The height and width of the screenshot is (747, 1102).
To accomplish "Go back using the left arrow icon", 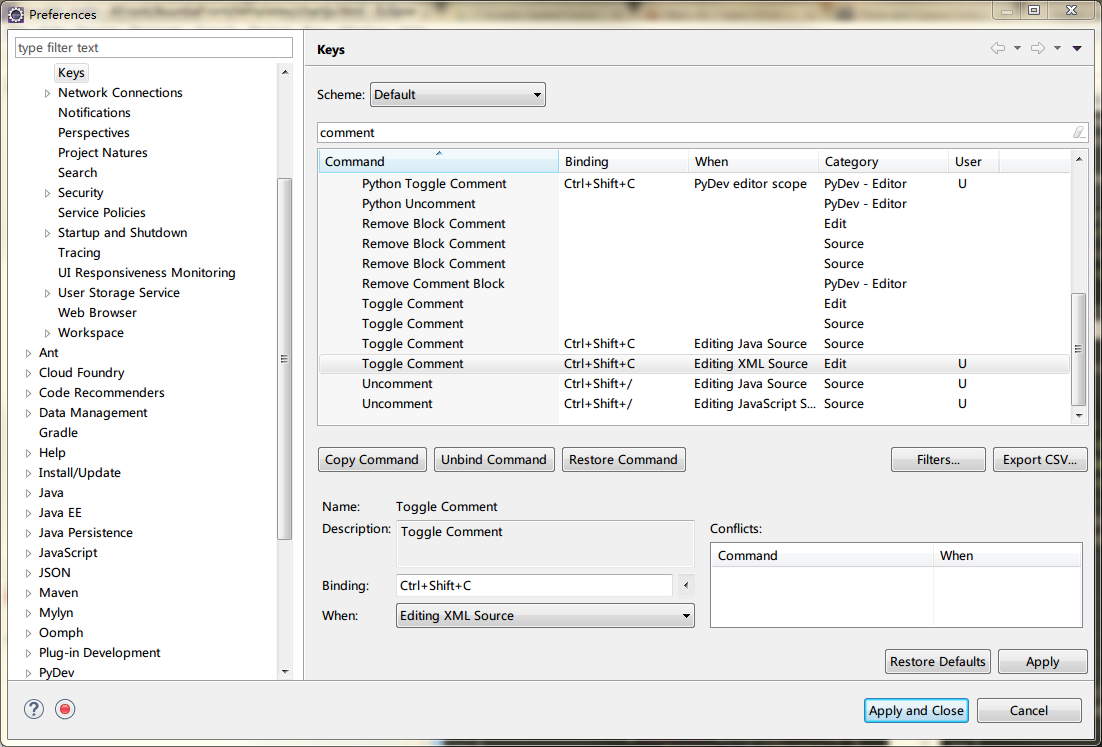I will pos(997,48).
